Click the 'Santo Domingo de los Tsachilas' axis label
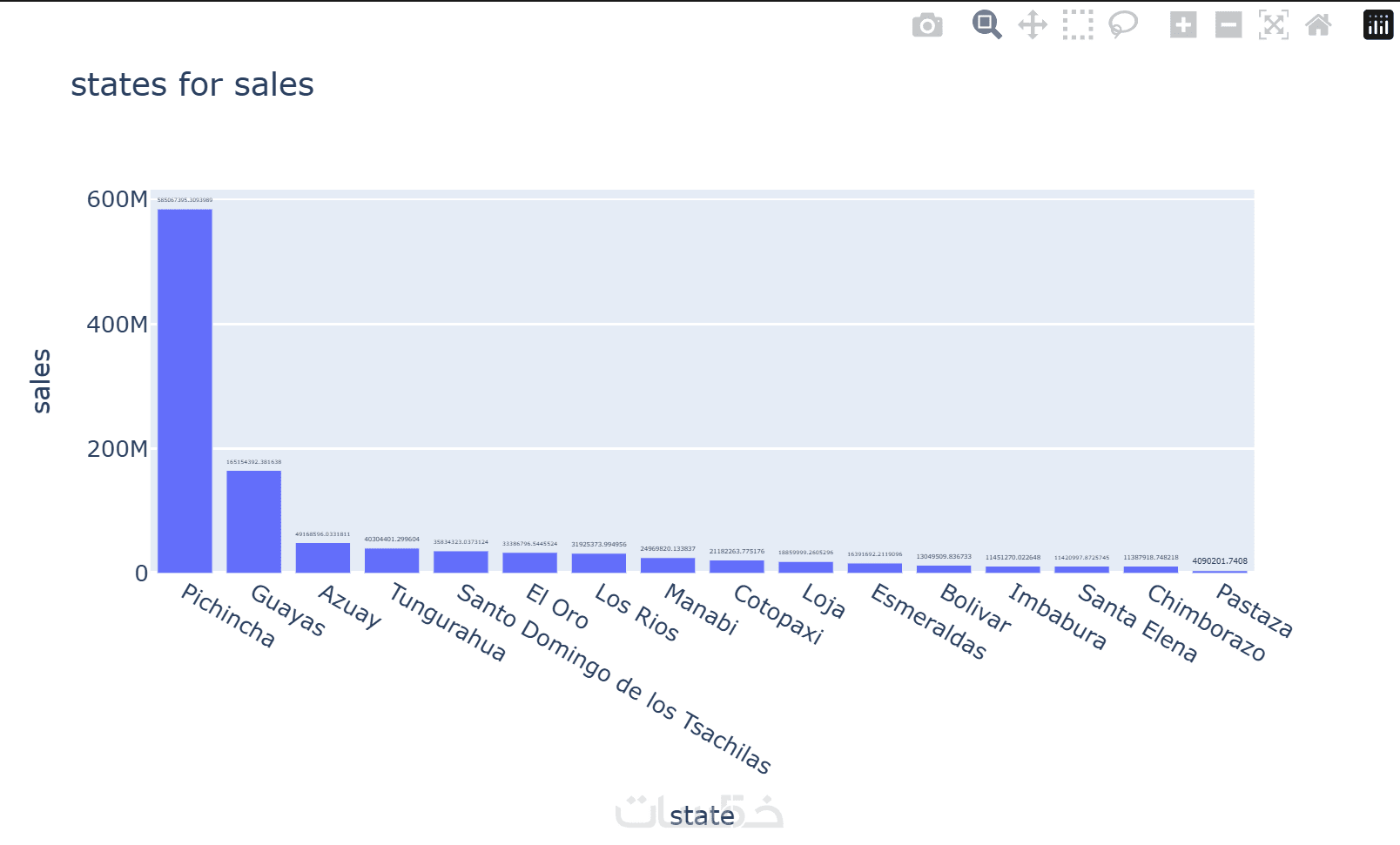The image size is (1400, 845). [614, 679]
